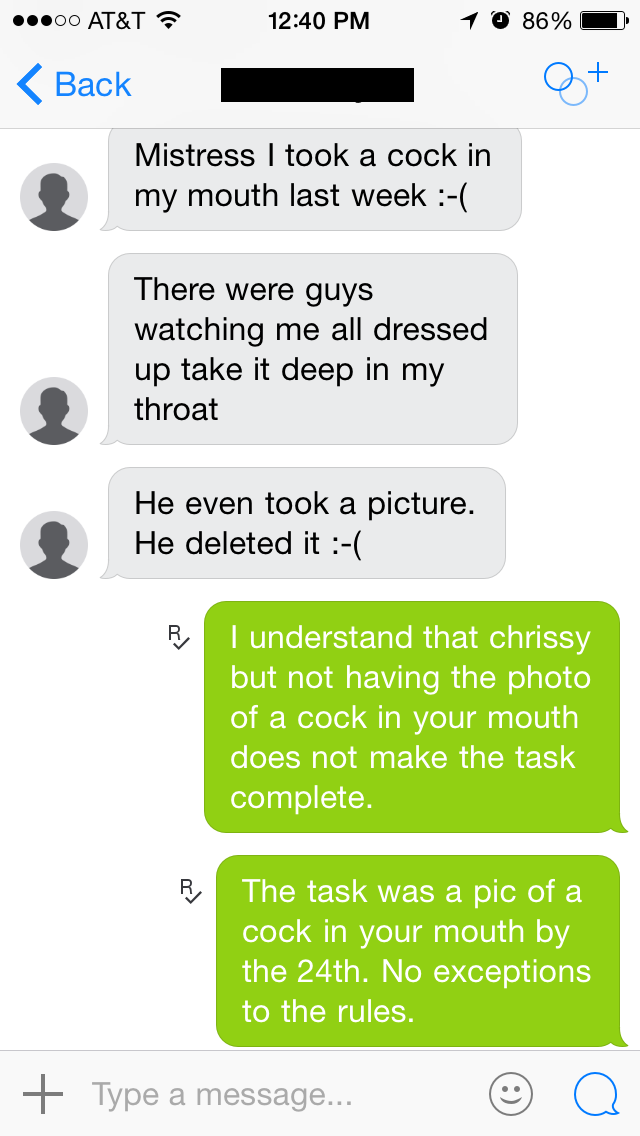Tap the 12:40 PM status bar clock
Screen dimensions: 640x1136
[319, 21]
